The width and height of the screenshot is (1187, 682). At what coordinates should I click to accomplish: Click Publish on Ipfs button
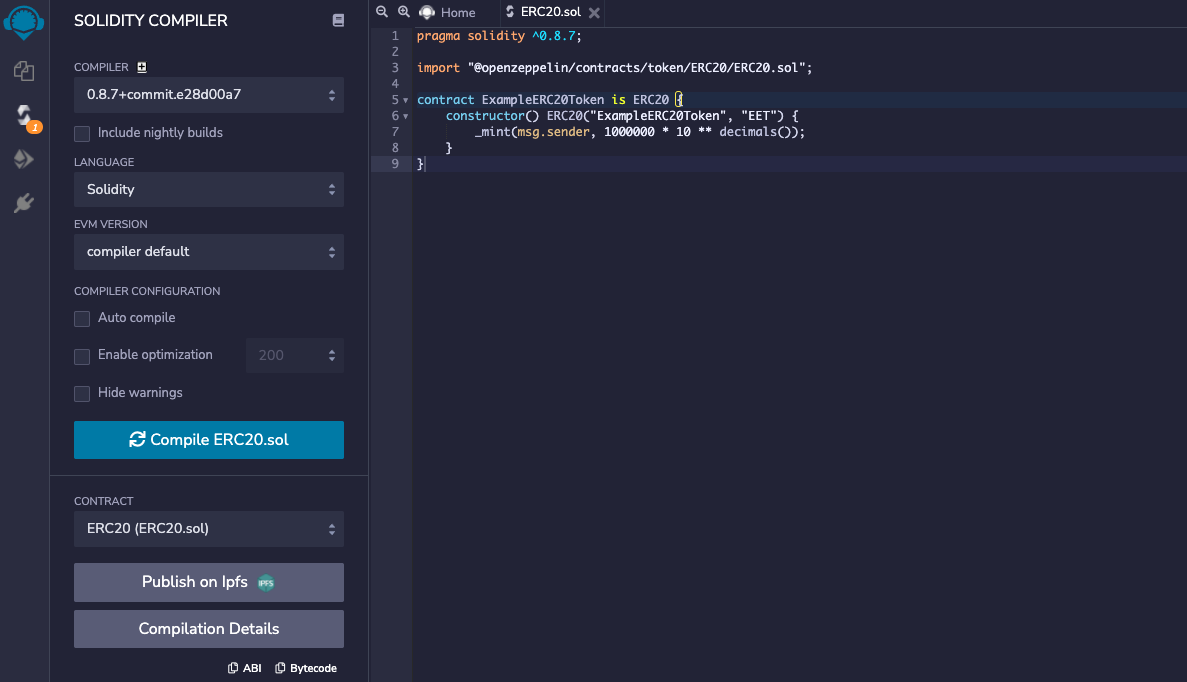pyautogui.click(x=209, y=582)
